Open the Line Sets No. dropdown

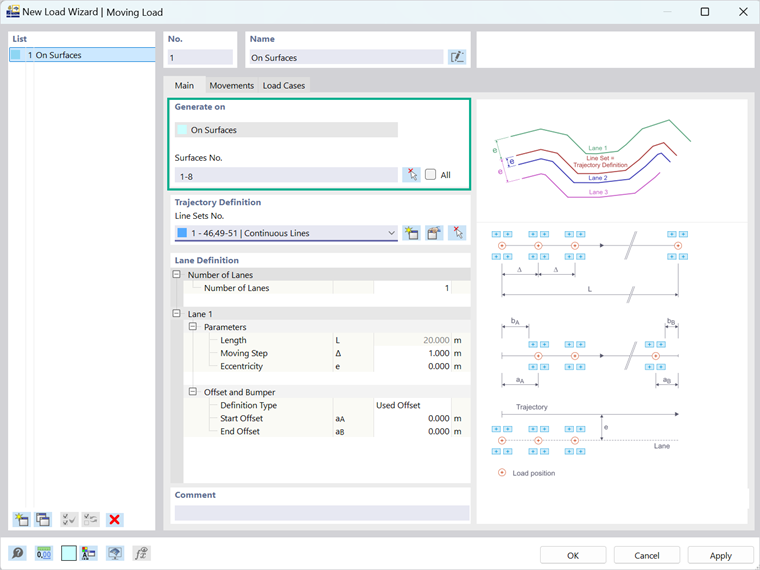286,233
